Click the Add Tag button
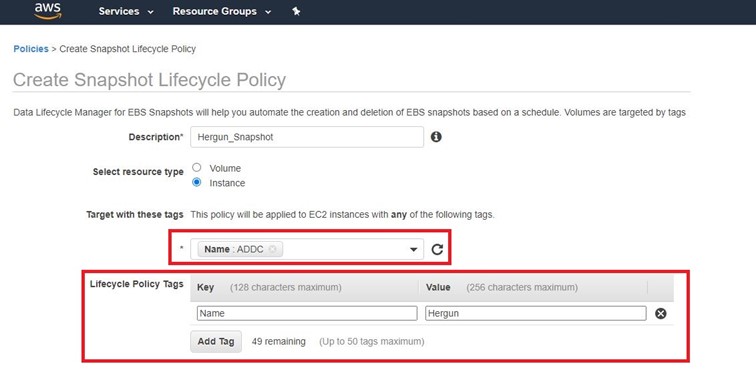 pos(216,341)
